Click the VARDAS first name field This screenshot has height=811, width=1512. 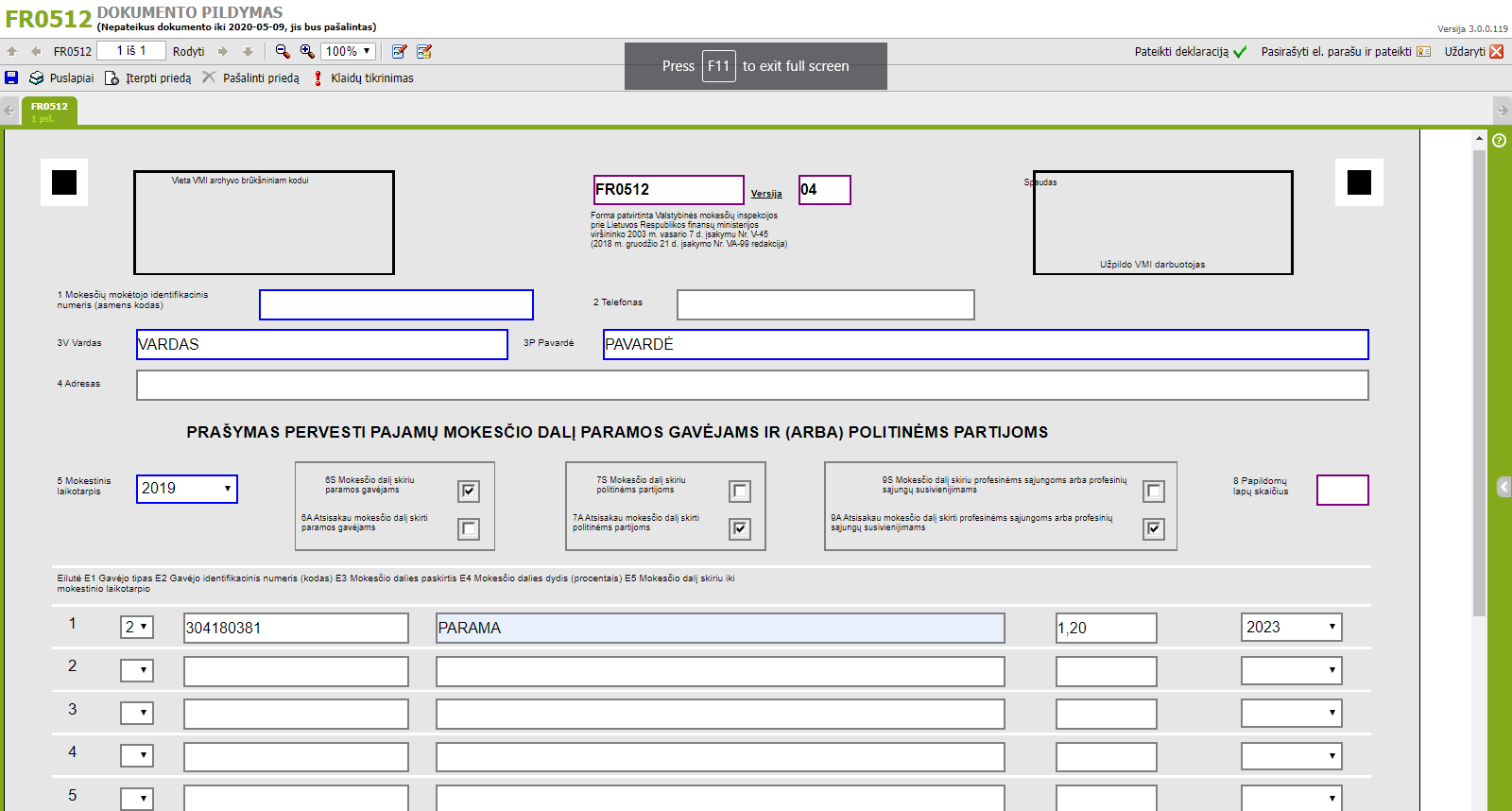(x=322, y=344)
